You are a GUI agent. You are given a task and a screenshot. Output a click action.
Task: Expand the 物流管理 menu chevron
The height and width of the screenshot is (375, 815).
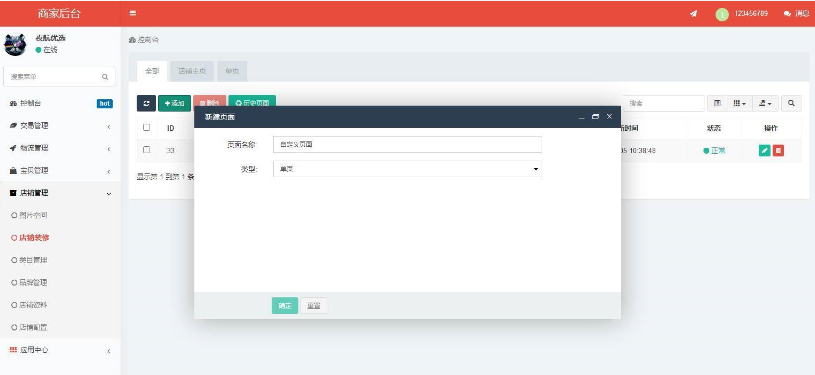pyautogui.click(x=109, y=149)
